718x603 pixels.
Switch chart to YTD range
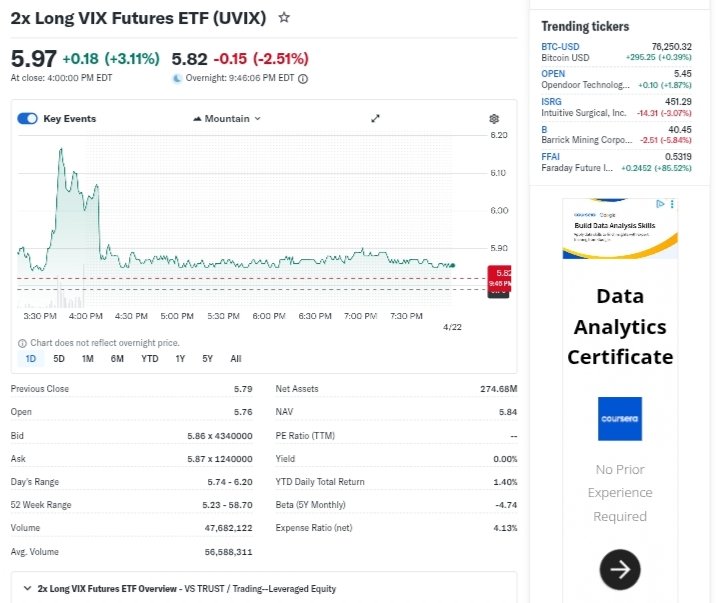(149, 358)
